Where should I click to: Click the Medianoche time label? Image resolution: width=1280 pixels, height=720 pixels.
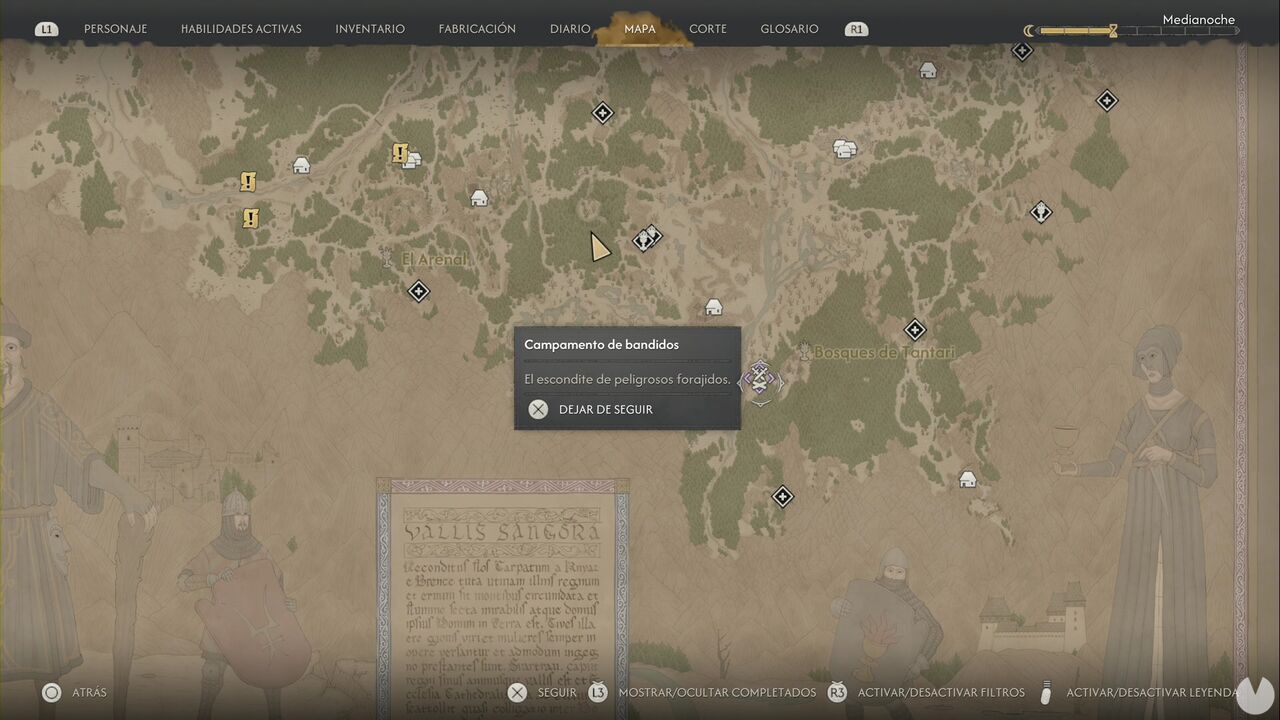click(1198, 19)
